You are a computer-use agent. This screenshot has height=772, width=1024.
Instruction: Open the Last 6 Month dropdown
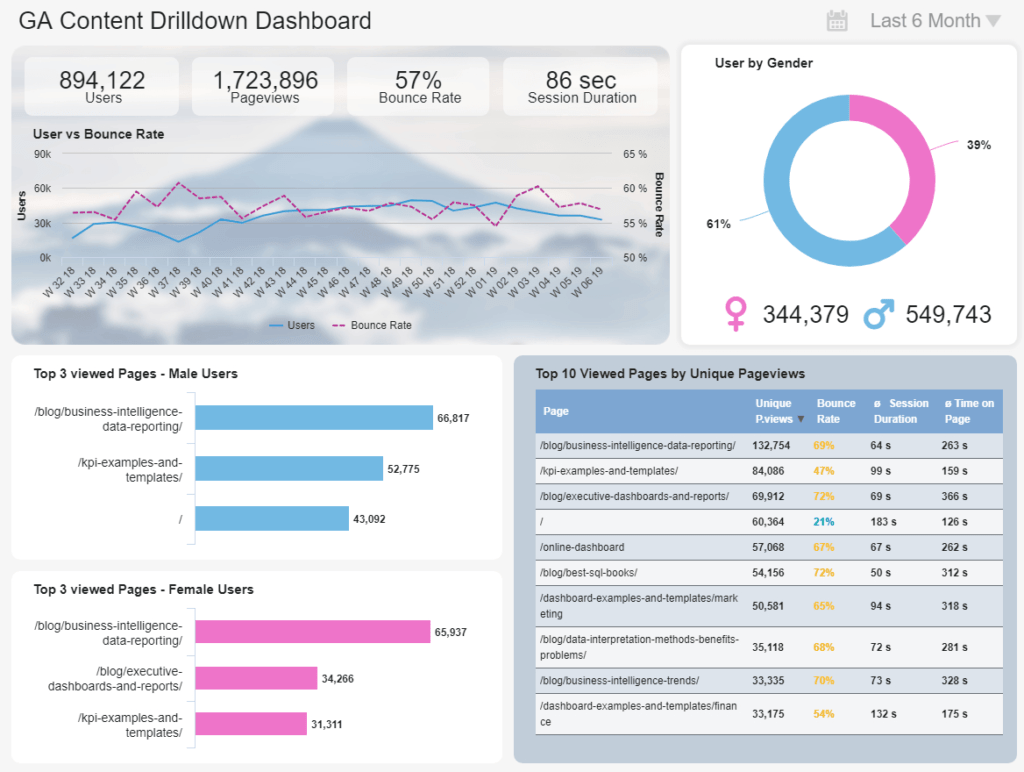[x=934, y=21]
